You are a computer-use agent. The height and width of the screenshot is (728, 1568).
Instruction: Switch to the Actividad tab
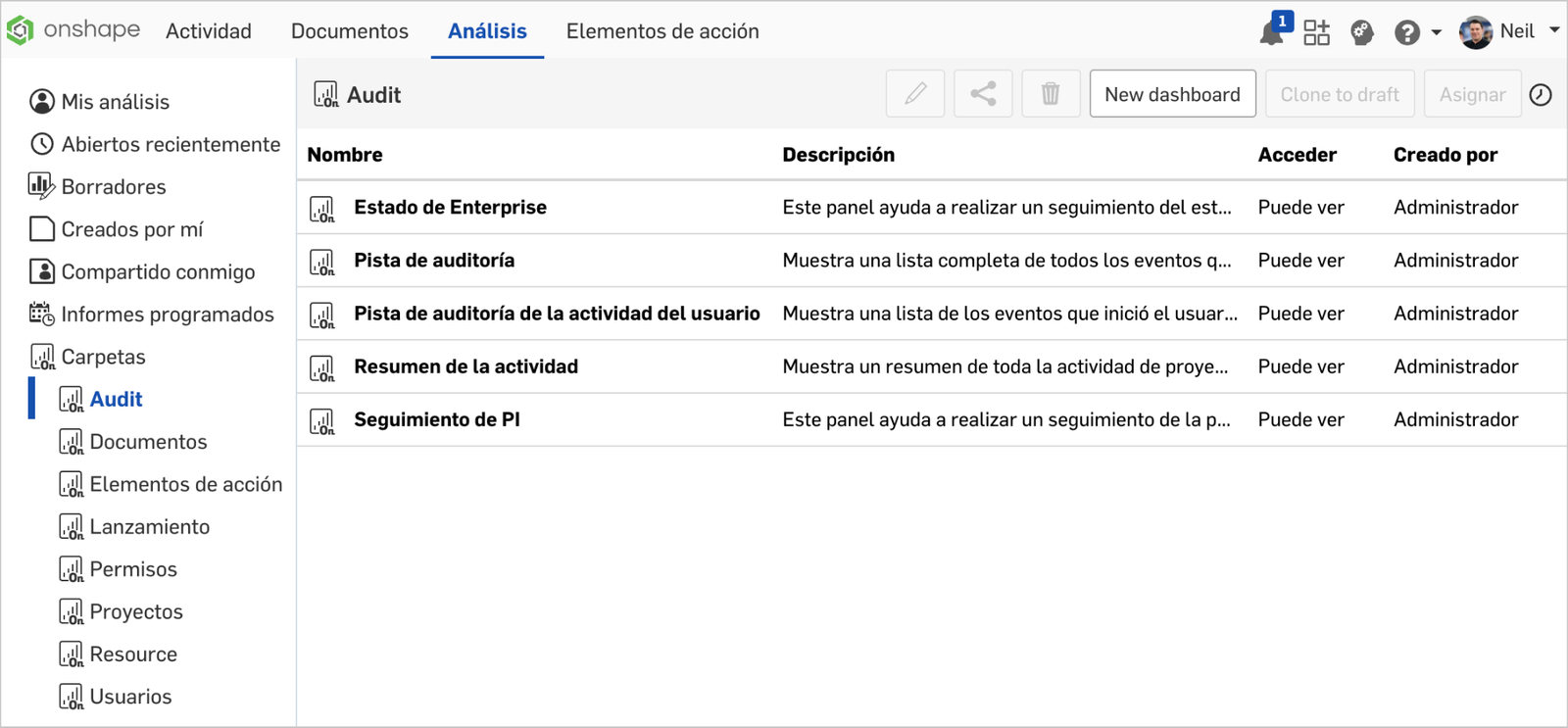tap(208, 31)
